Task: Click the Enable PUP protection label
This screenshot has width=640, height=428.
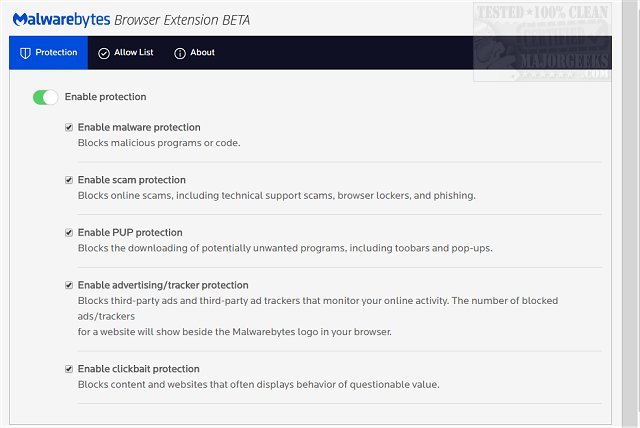Action: (x=130, y=233)
